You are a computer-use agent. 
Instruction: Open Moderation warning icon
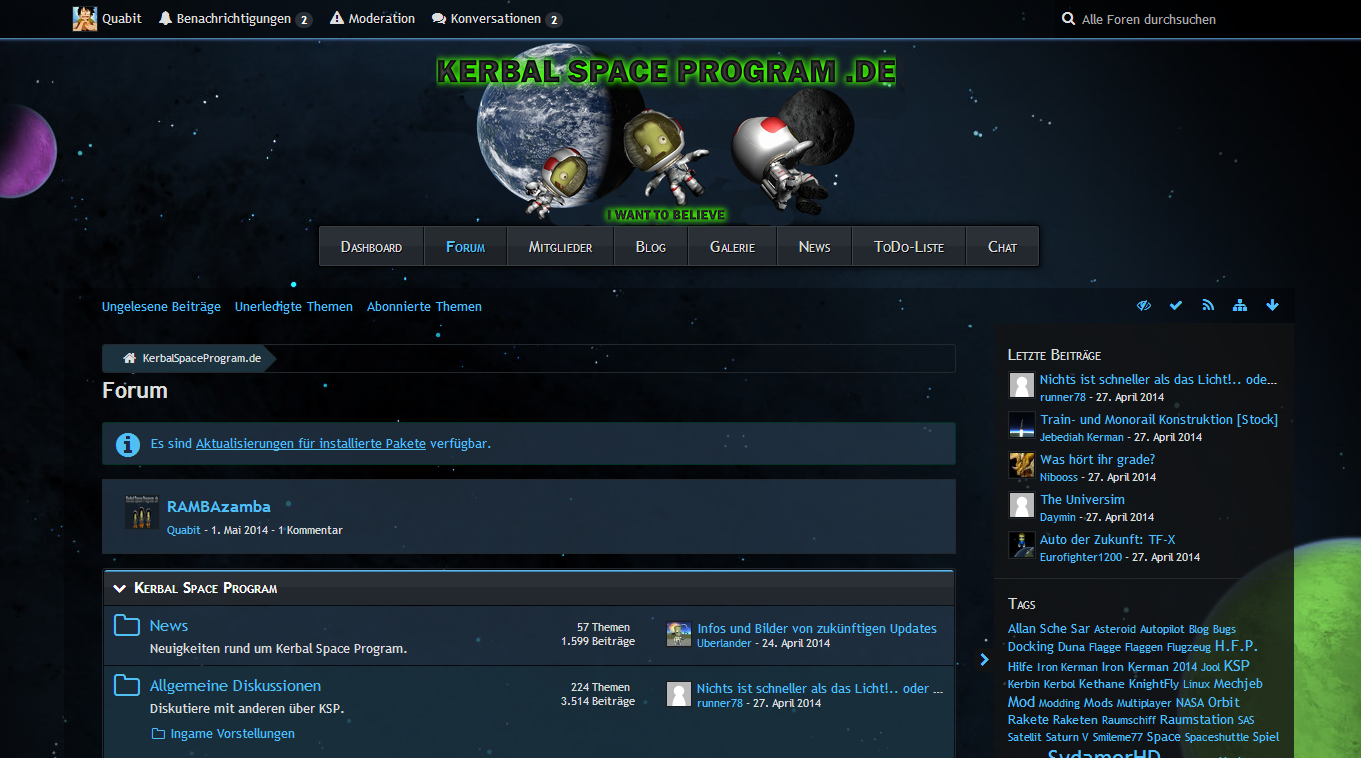(337, 19)
